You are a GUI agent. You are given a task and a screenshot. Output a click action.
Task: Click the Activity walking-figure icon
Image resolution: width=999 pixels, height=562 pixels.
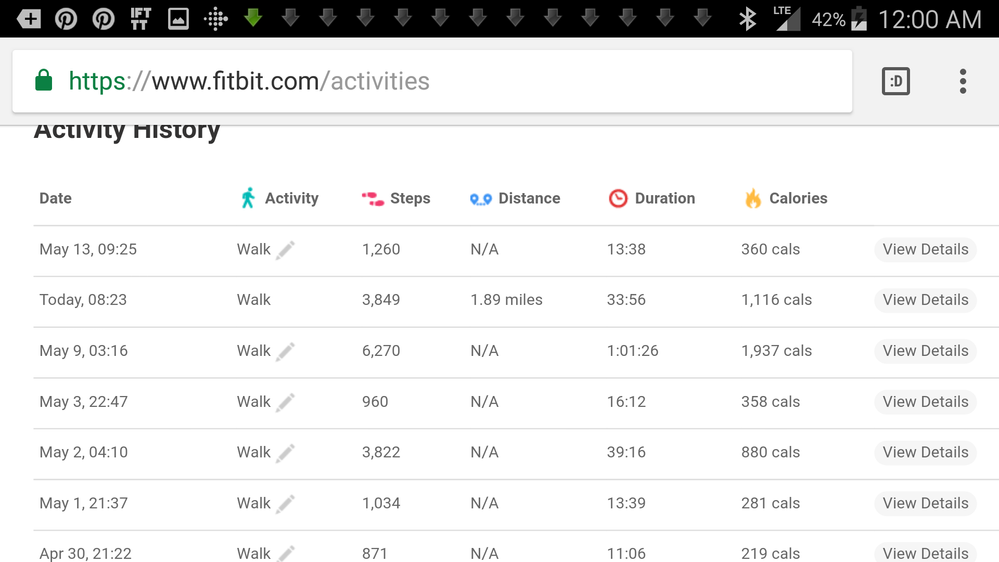point(248,198)
